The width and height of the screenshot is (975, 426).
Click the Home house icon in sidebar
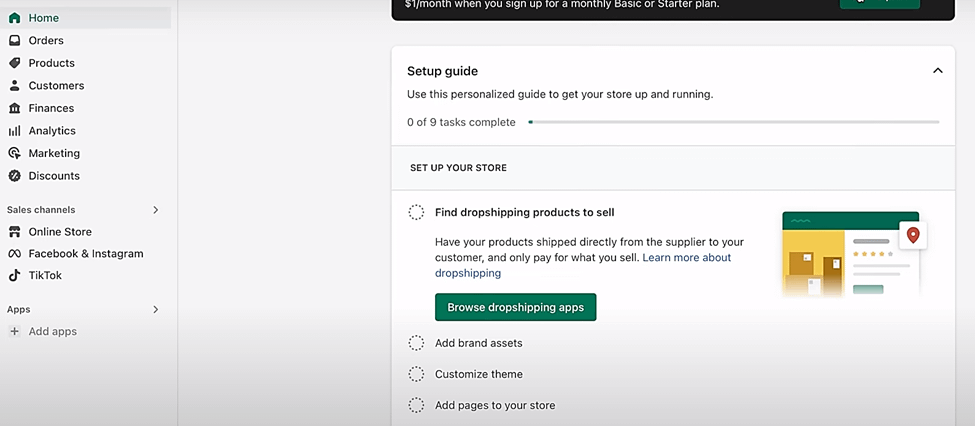tap(15, 18)
